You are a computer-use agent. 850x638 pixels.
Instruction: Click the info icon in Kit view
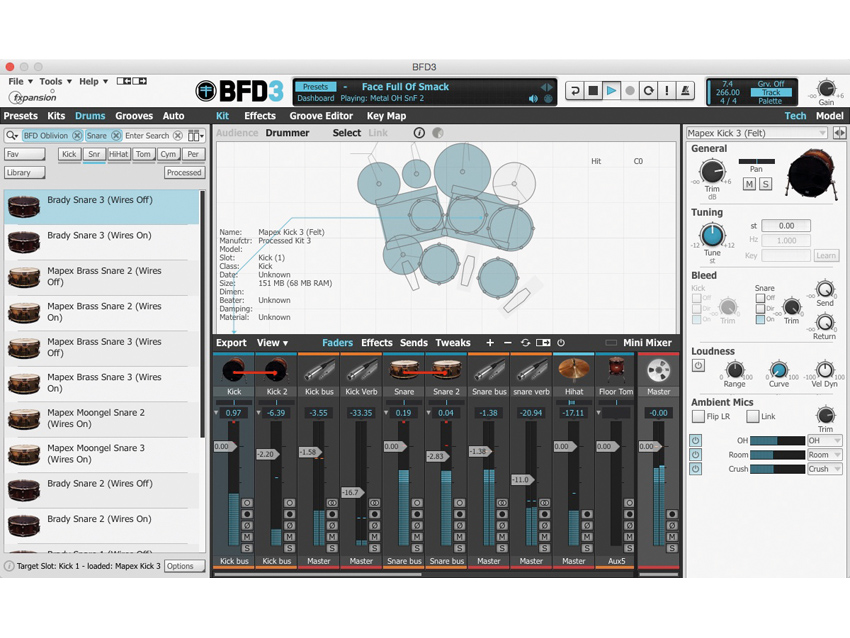tap(419, 133)
